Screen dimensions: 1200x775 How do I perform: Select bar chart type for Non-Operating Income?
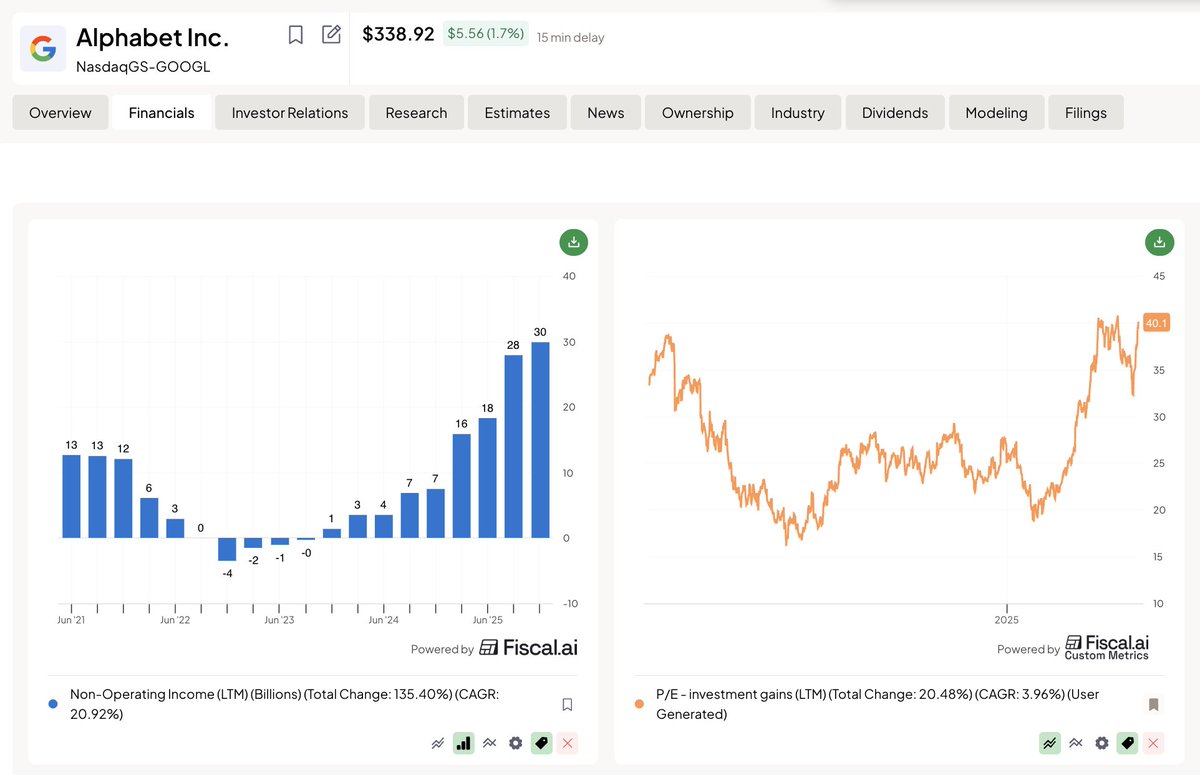pos(463,743)
